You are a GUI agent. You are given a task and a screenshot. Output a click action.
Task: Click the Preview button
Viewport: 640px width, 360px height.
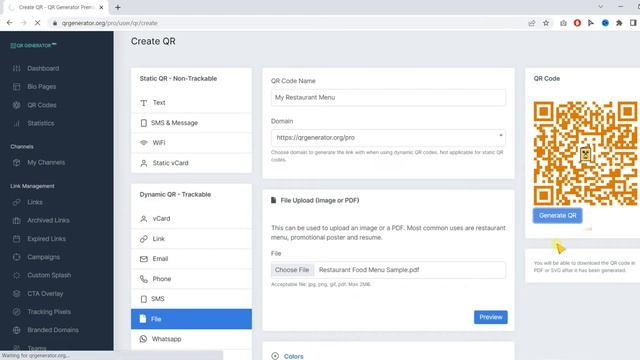pyautogui.click(x=491, y=317)
